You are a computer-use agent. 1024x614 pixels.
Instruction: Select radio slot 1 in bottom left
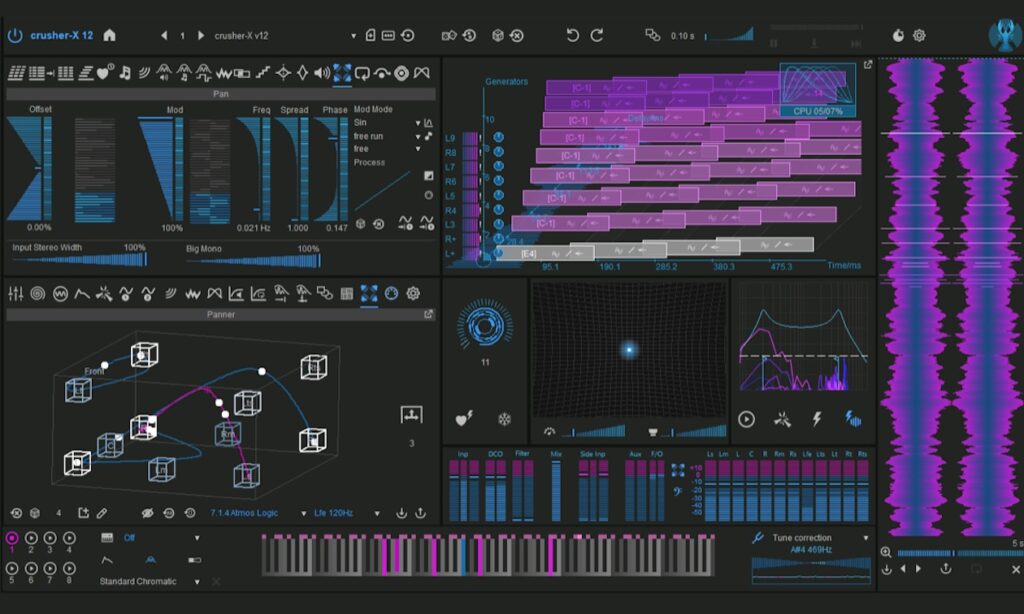click(12, 538)
